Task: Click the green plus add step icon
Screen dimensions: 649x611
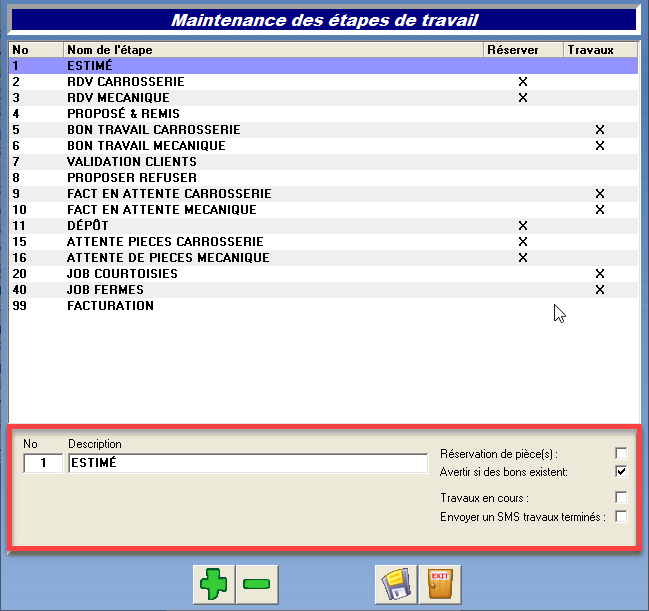Action: 214,584
